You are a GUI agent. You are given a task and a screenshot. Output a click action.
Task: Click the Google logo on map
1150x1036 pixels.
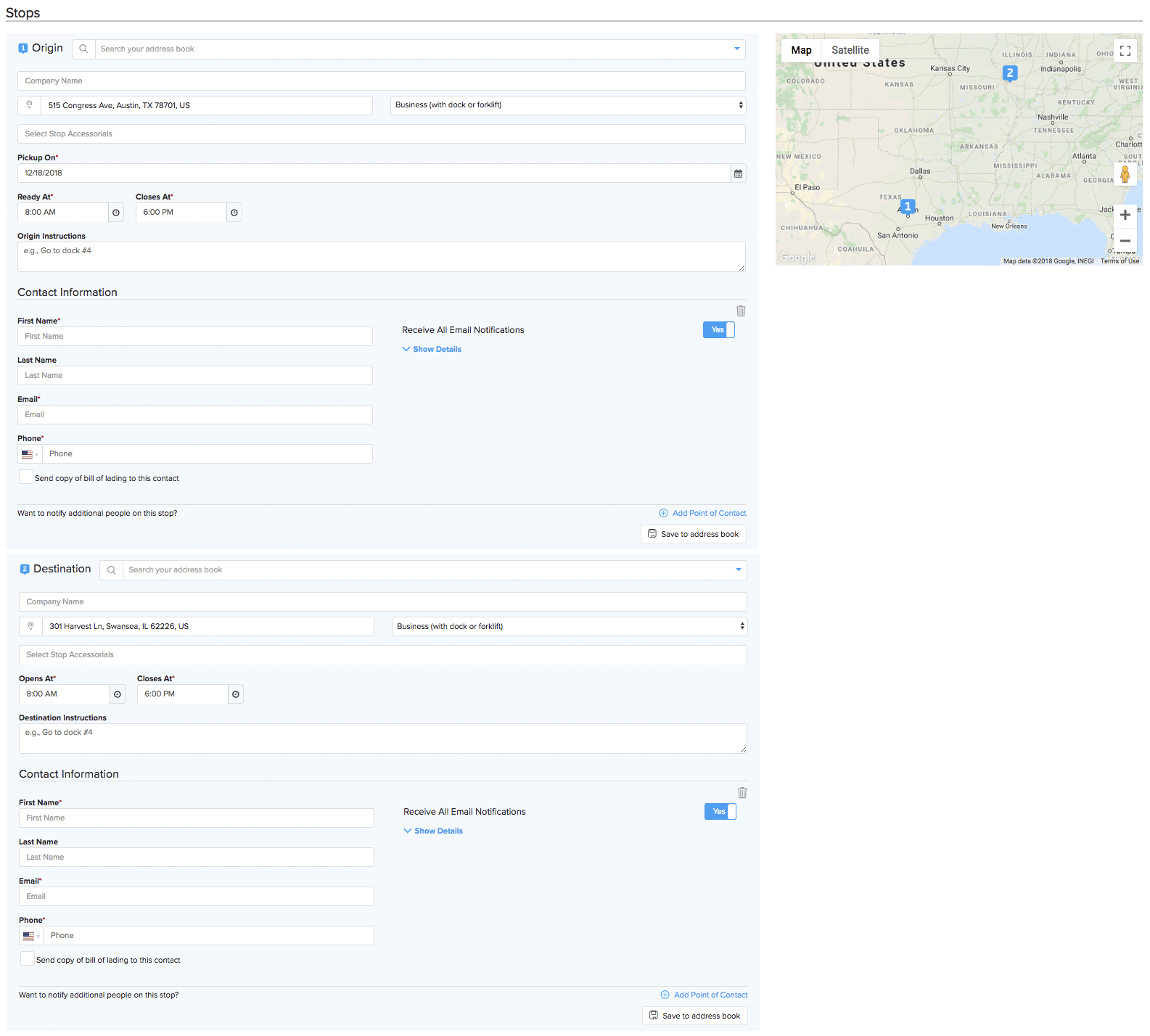pos(797,258)
